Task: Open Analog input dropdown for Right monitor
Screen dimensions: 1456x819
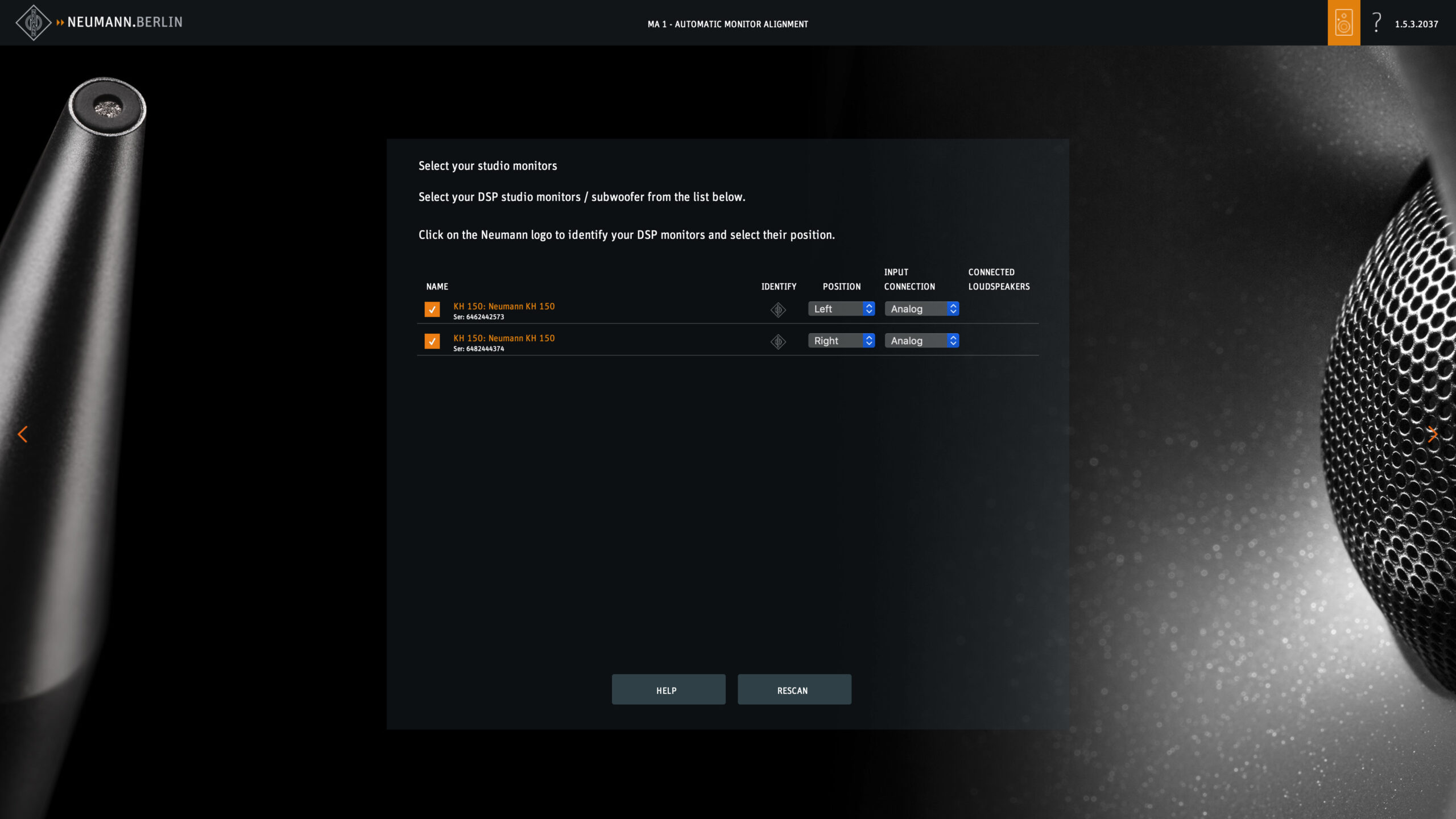Action: click(x=922, y=341)
